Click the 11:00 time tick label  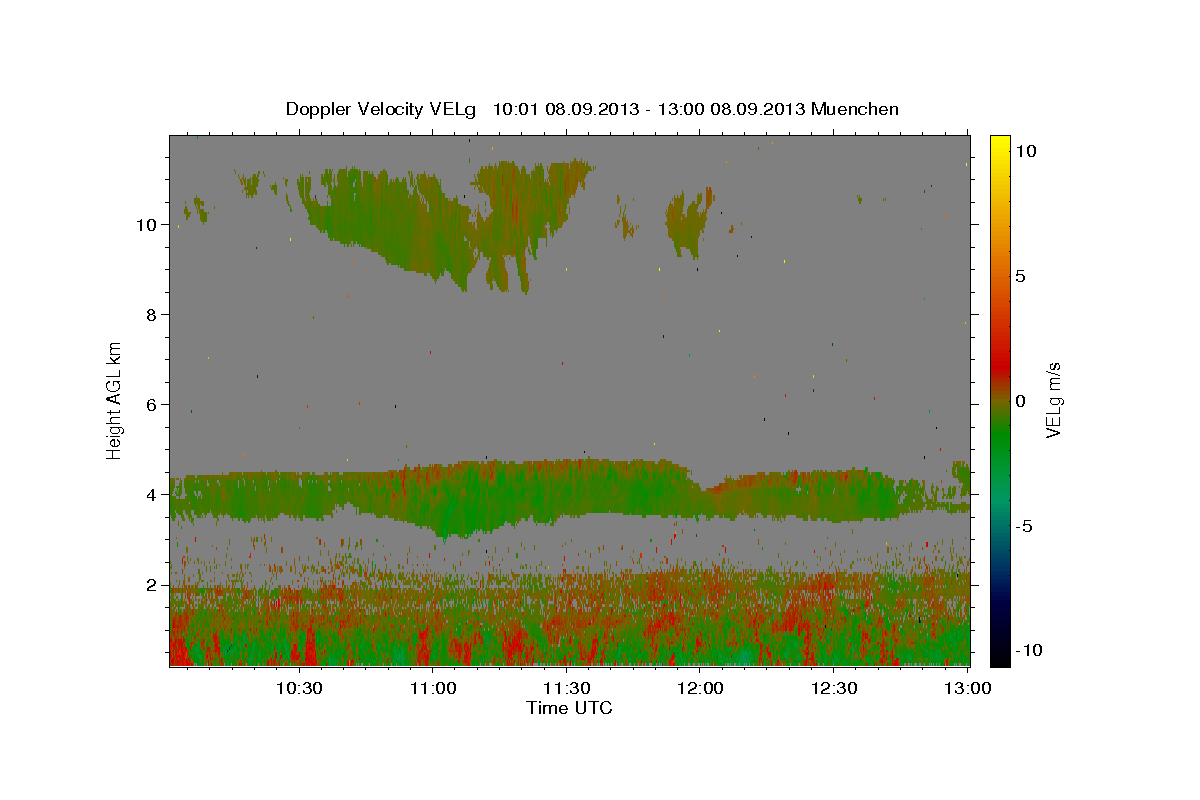point(433,688)
